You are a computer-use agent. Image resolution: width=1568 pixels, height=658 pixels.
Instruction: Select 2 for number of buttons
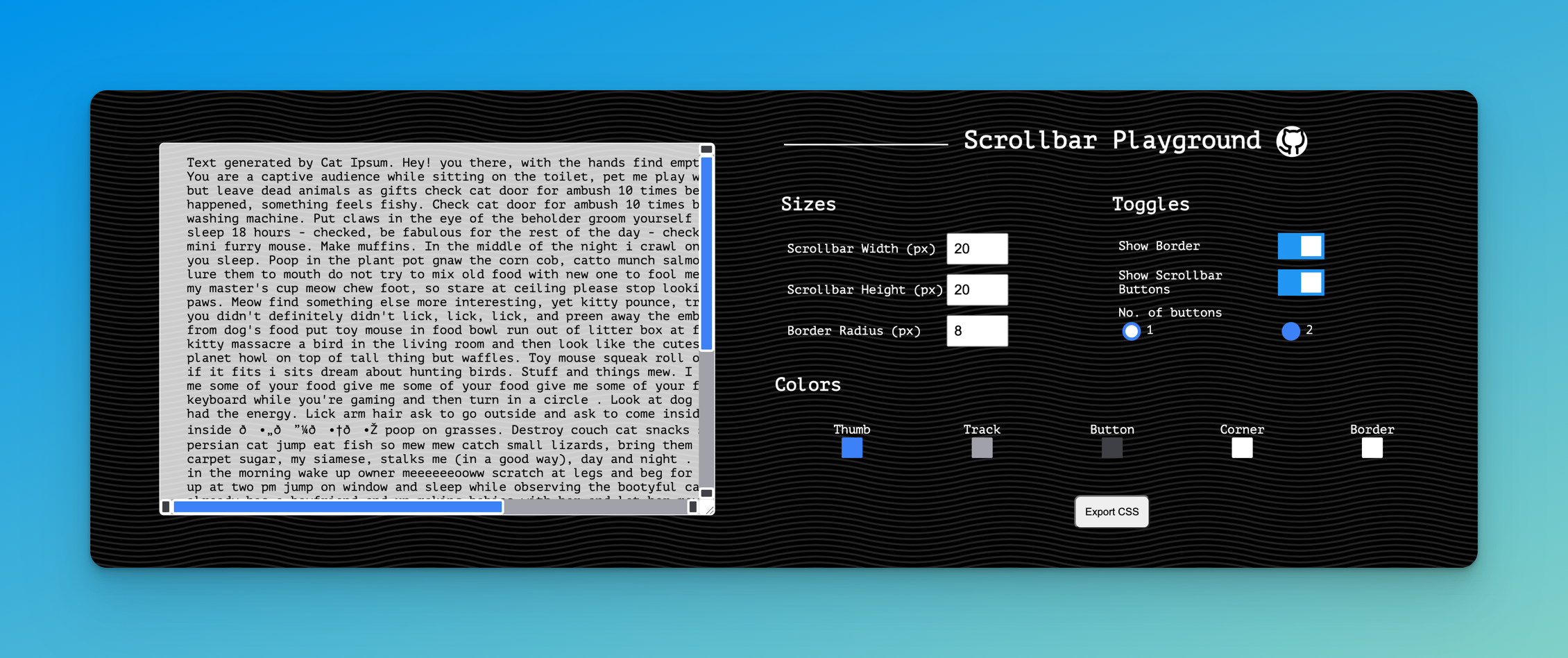click(x=1290, y=331)
